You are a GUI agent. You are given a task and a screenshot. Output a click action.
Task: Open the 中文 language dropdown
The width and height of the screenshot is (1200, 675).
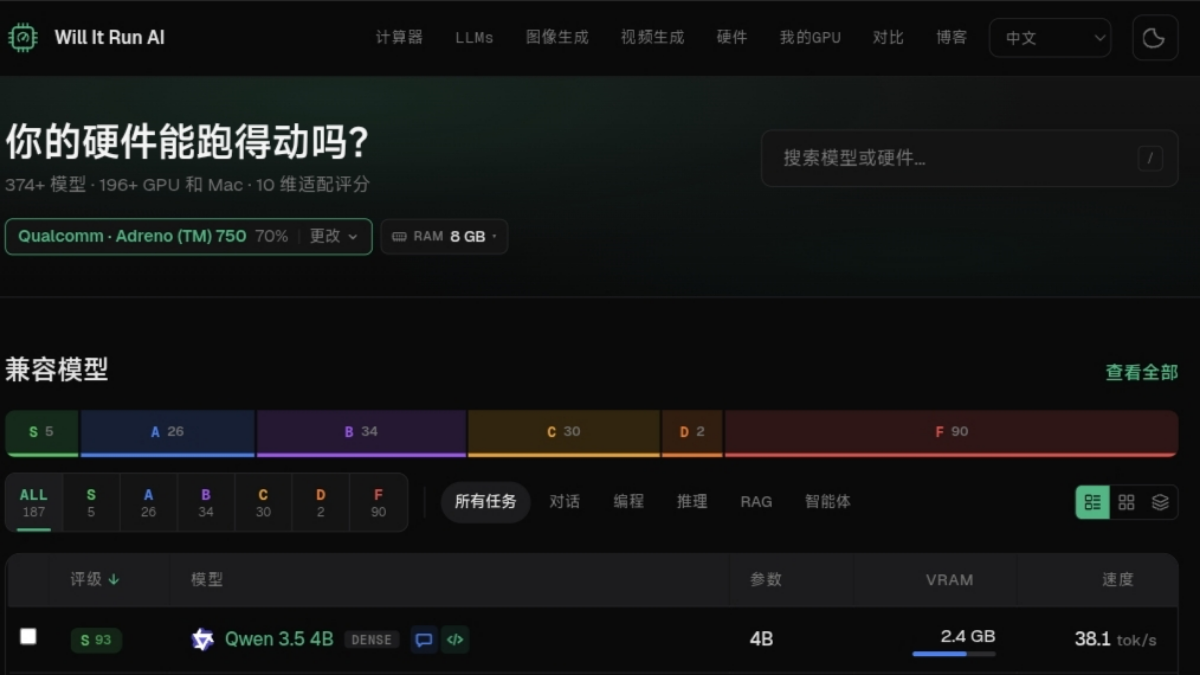1050,38
